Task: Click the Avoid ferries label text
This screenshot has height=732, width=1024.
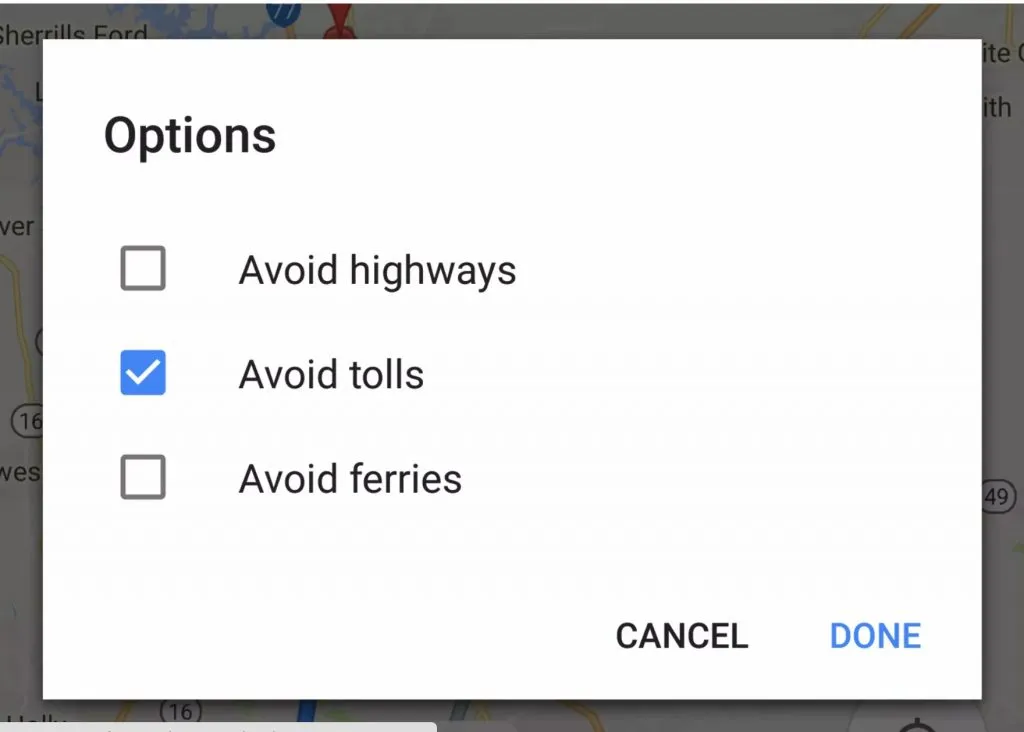Action: (x=350, y=478)
